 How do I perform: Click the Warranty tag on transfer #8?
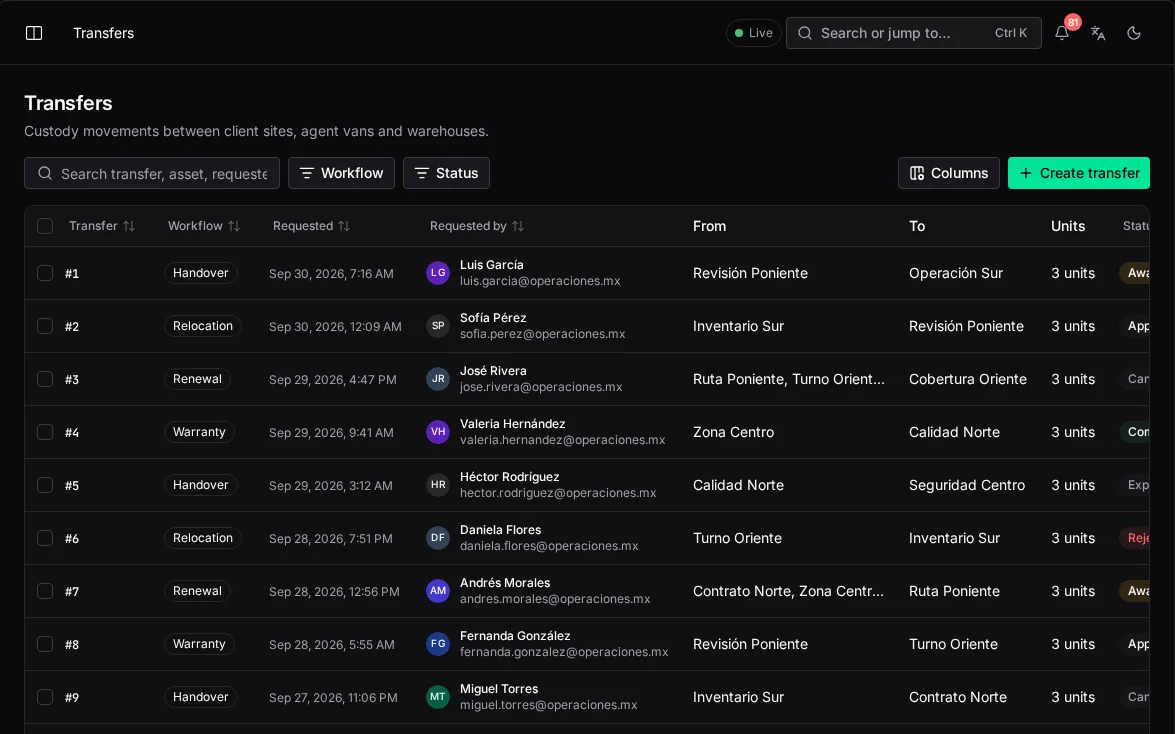click(199, 644)
